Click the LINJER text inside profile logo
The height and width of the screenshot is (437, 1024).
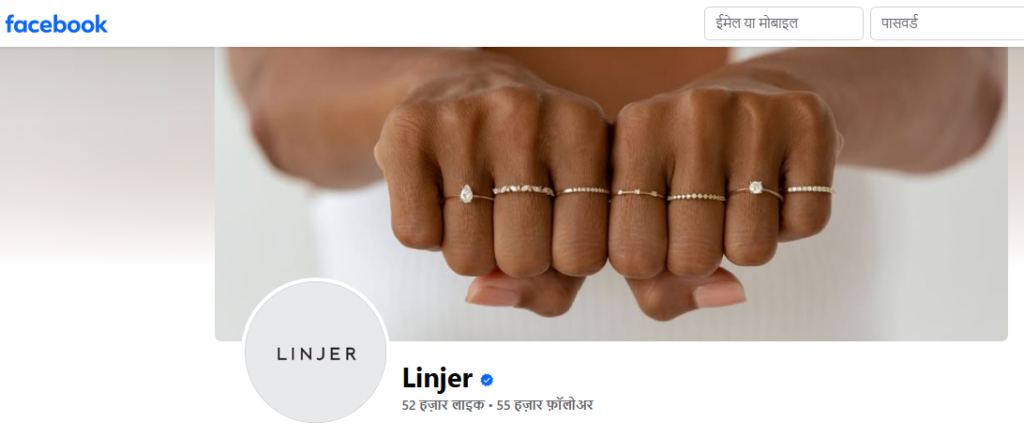[x=317, y=355]
